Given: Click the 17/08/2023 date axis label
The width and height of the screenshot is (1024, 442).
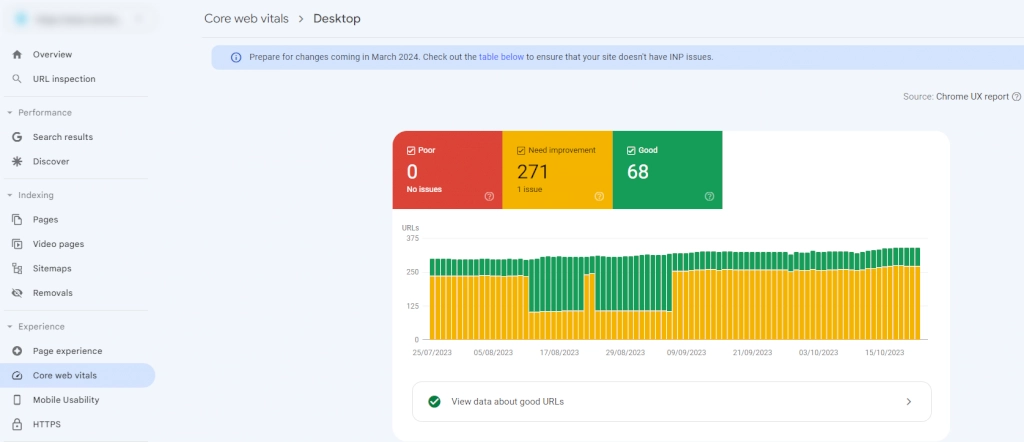Looking at the screenshot, I should pyautogui.click(x=560, y=353).
